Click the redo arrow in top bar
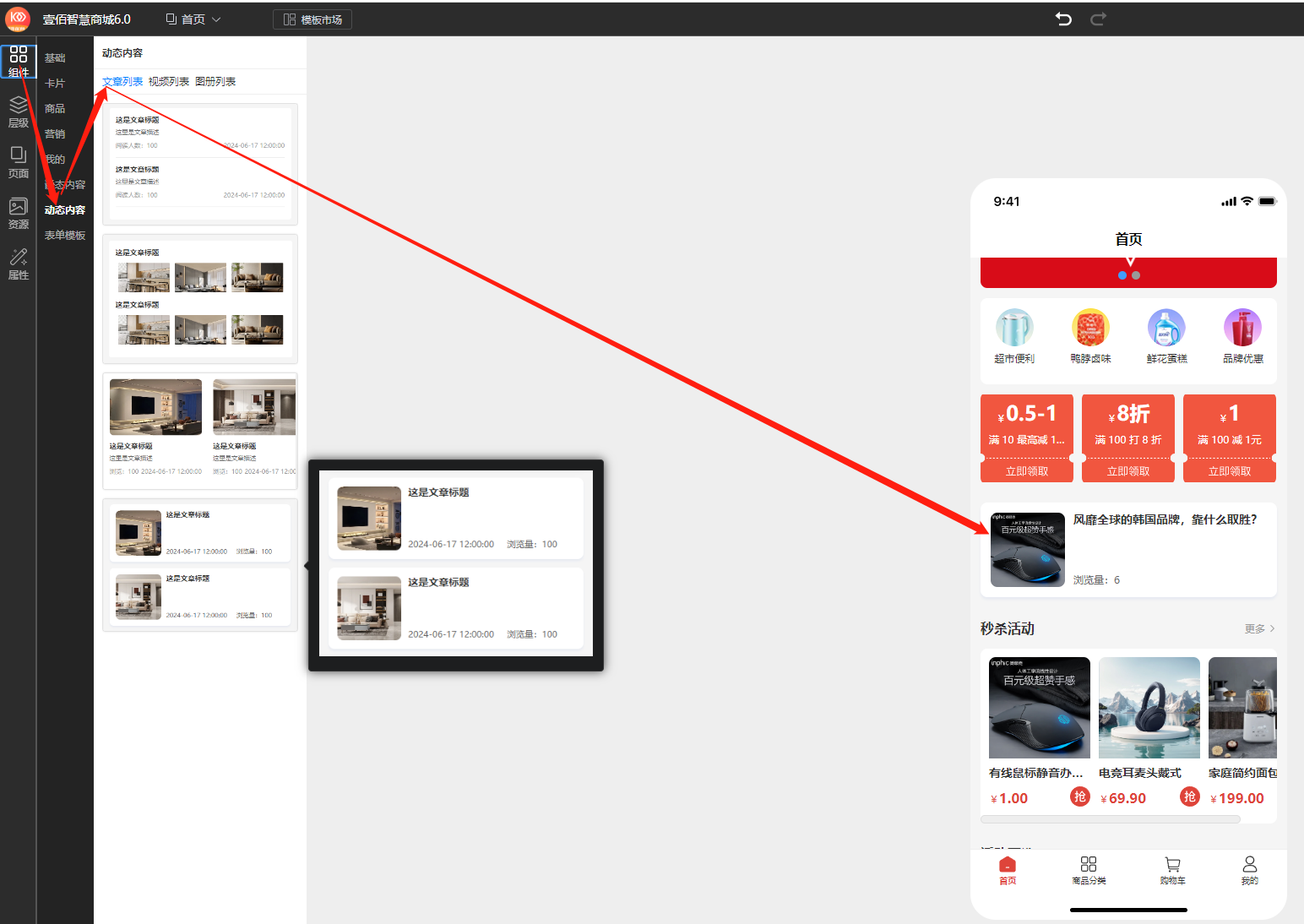This screenshot has width=1304, height=924. click(1098, 19)
